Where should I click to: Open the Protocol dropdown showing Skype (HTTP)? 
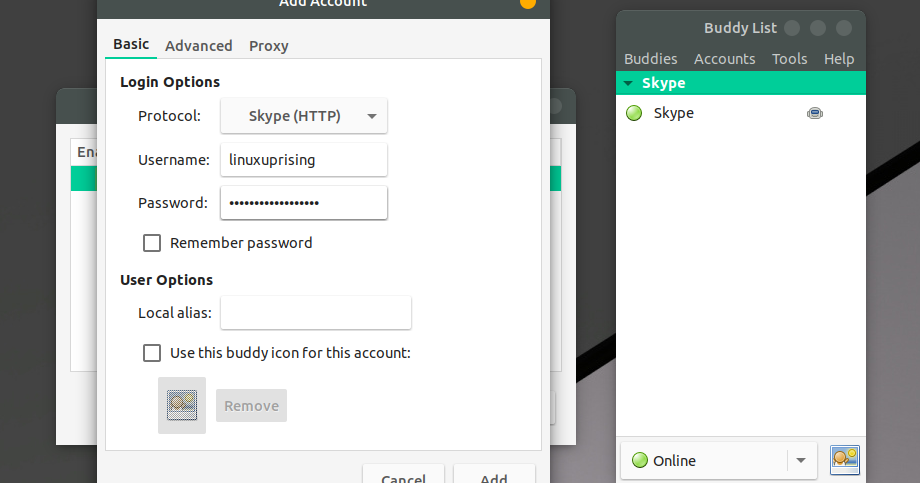pos(304,116)
